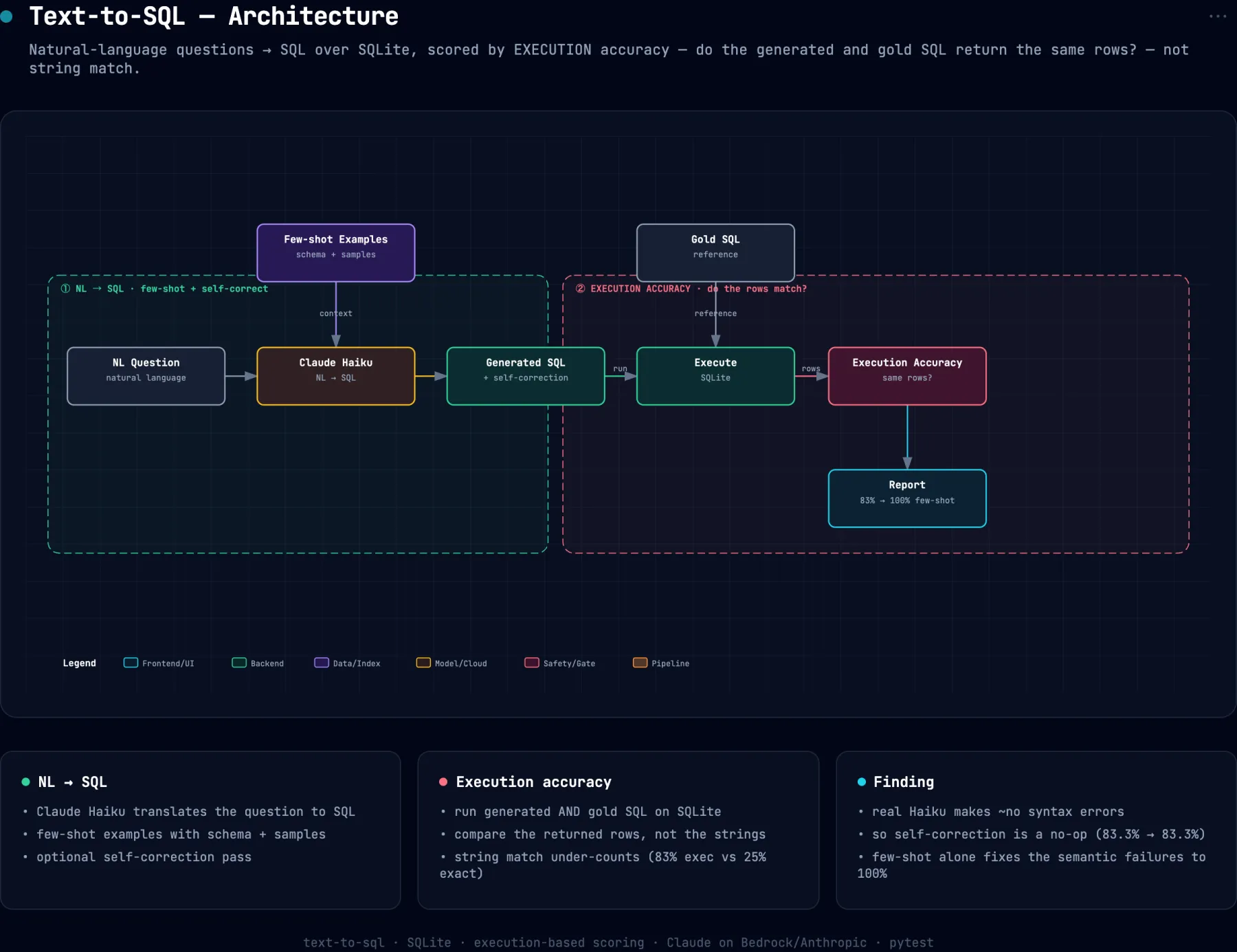Click the 'NL → SQL' card heading

coord(72,782)
